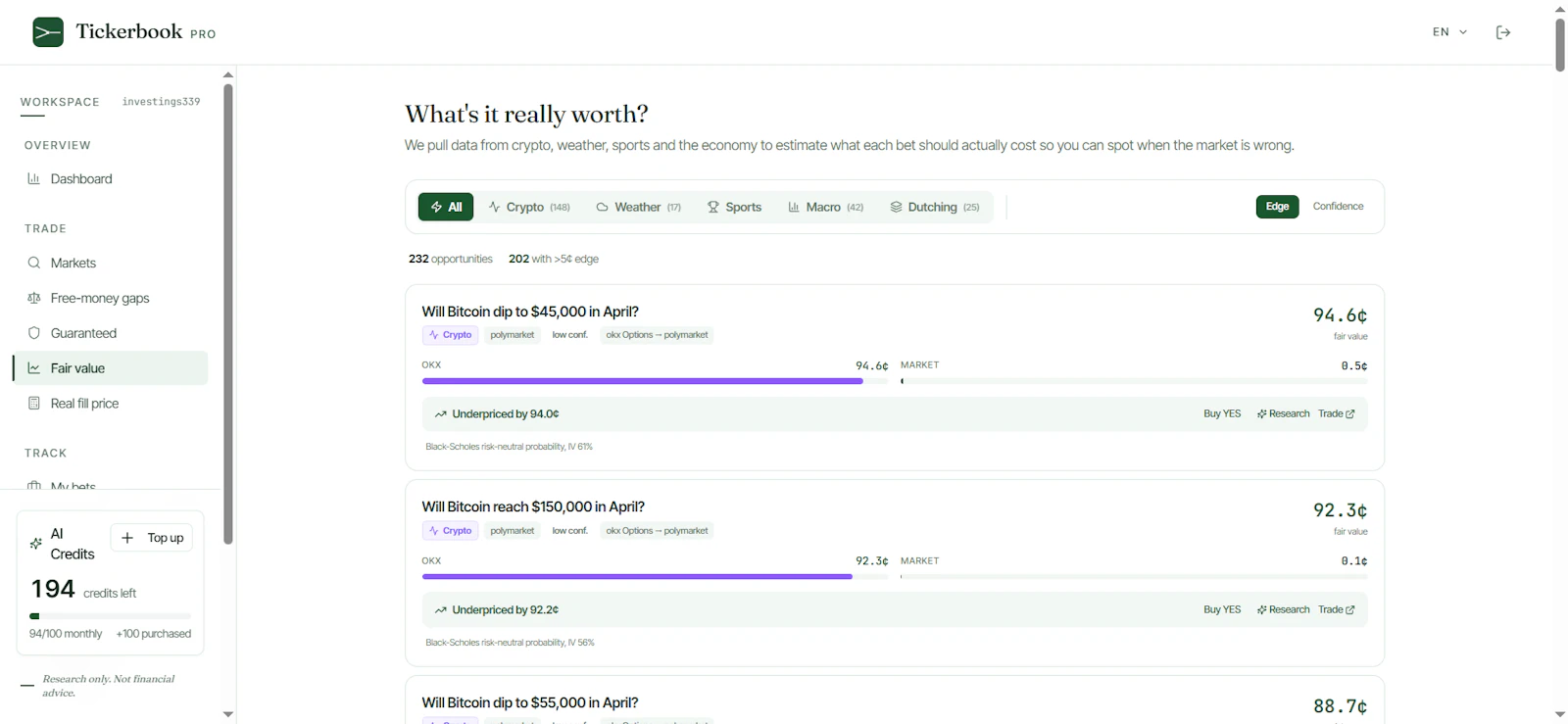Viewport: 1568px width, 724px height.
Task: Sort by Confidence toggle
Action: coord(1338,207)
